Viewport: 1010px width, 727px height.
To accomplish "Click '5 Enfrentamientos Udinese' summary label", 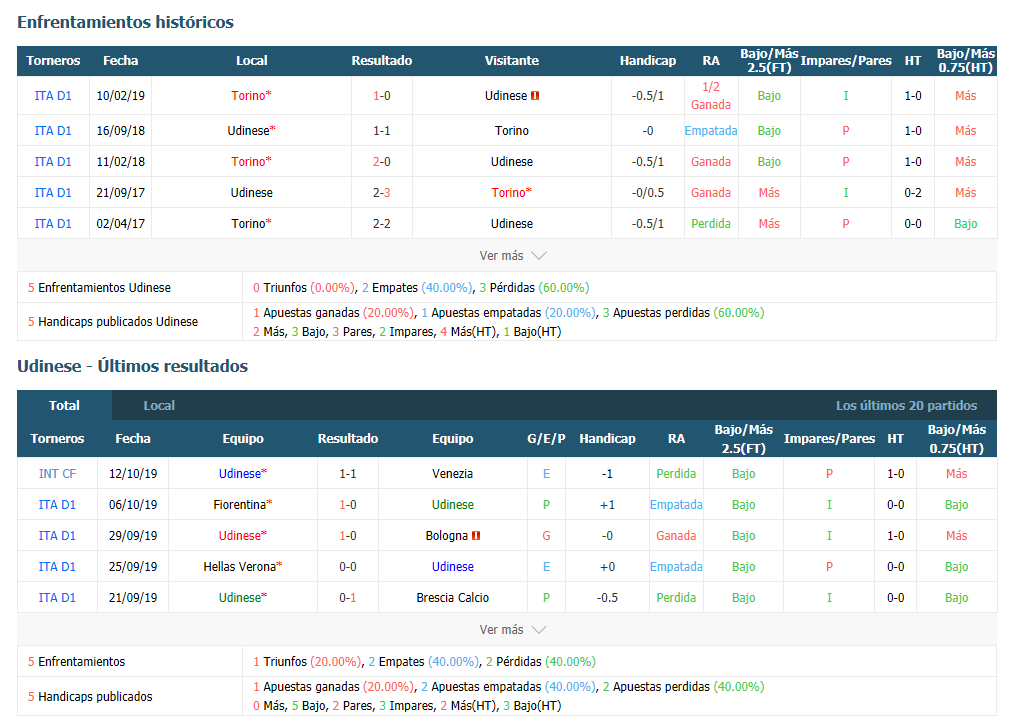I will click(x=99, y=288).
